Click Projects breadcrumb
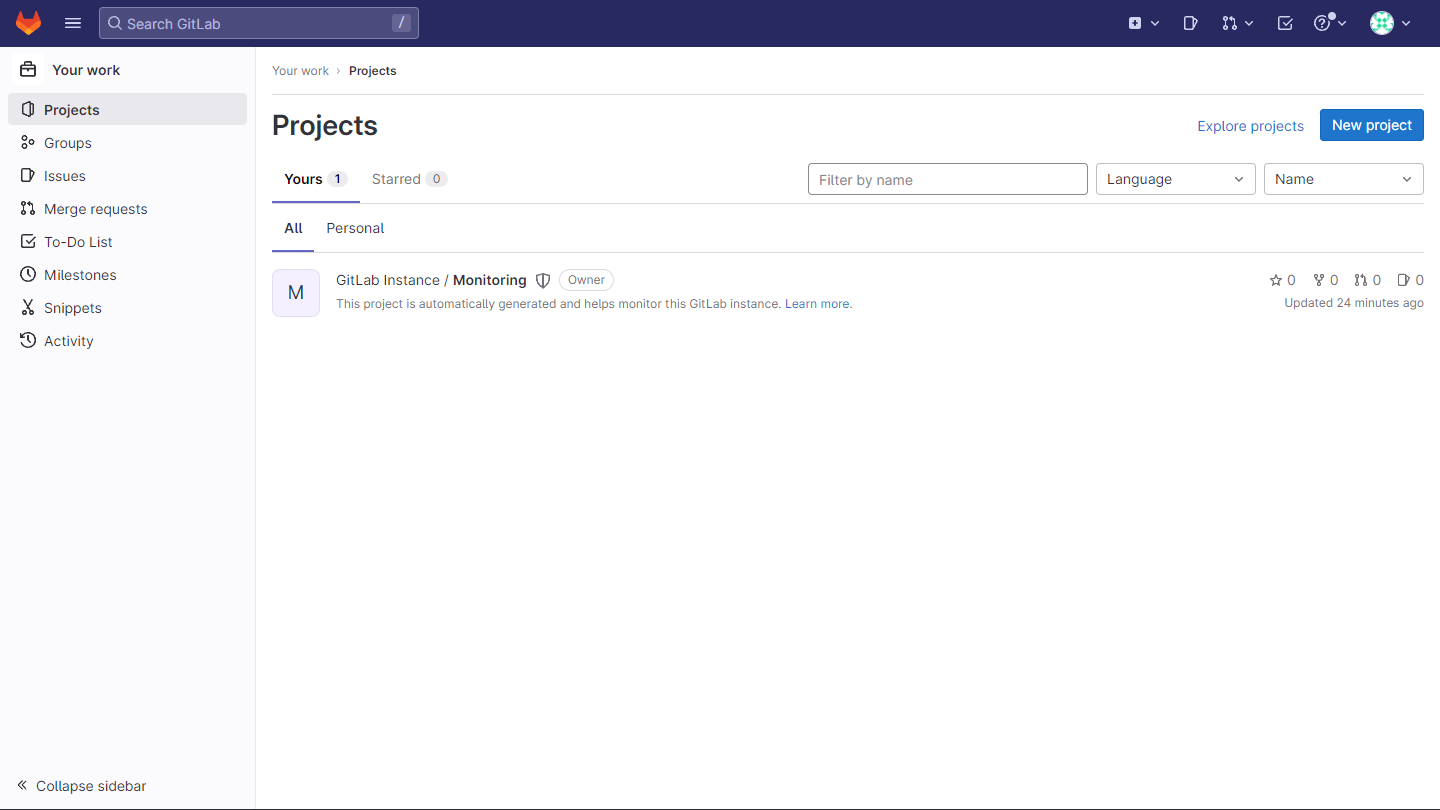 pos(372,71)
